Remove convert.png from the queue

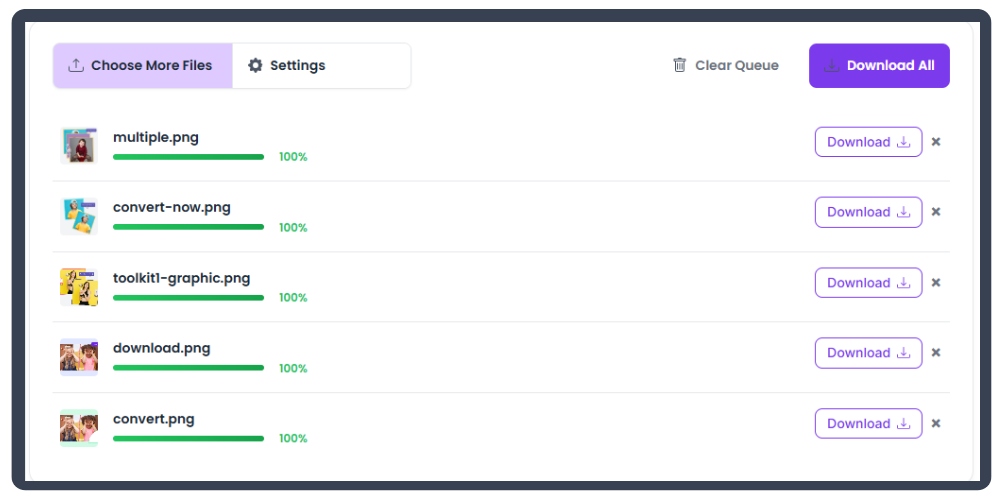(x=936, y=424)
